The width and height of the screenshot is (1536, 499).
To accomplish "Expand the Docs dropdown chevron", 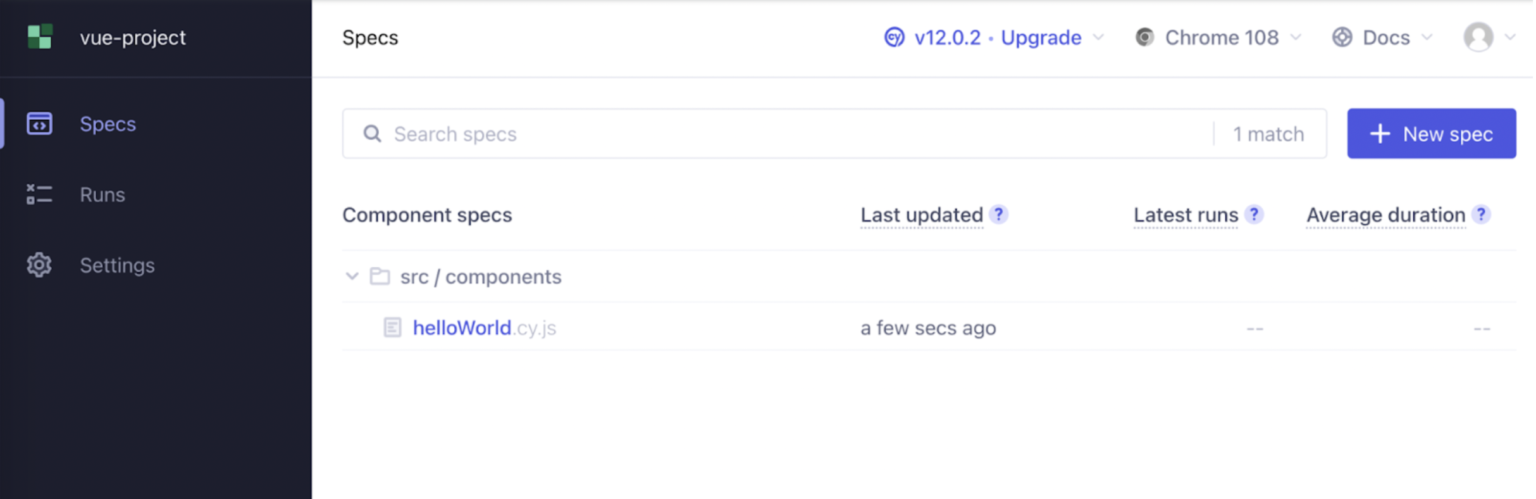I will coord(1427,38).
